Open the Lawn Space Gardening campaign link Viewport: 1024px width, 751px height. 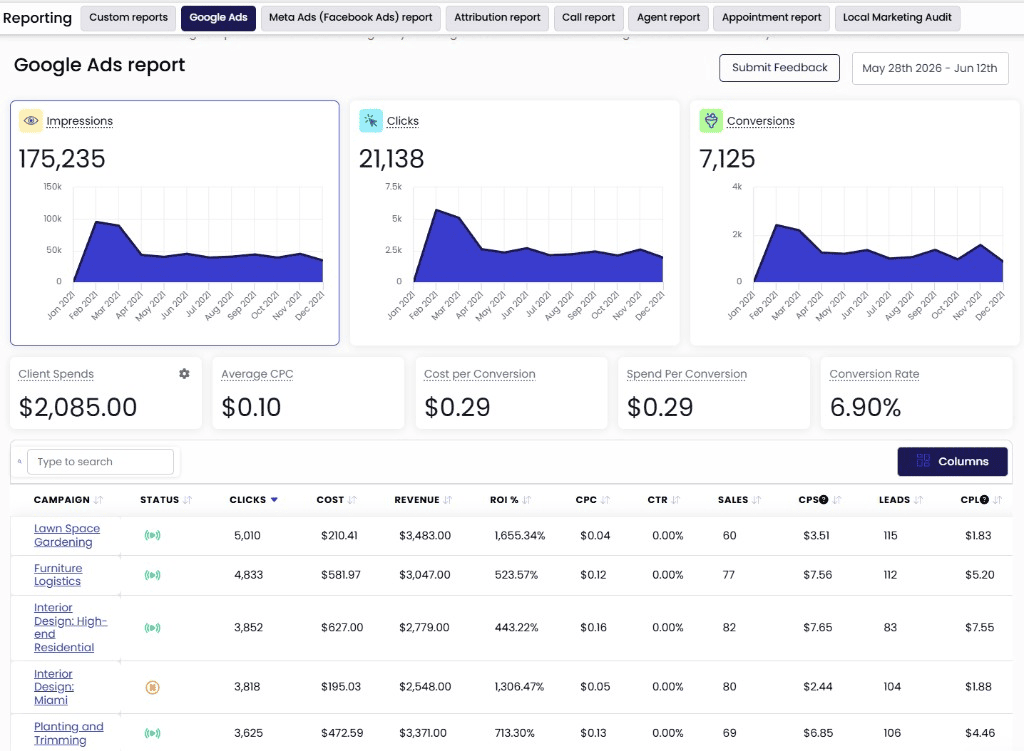pos(67,535)
